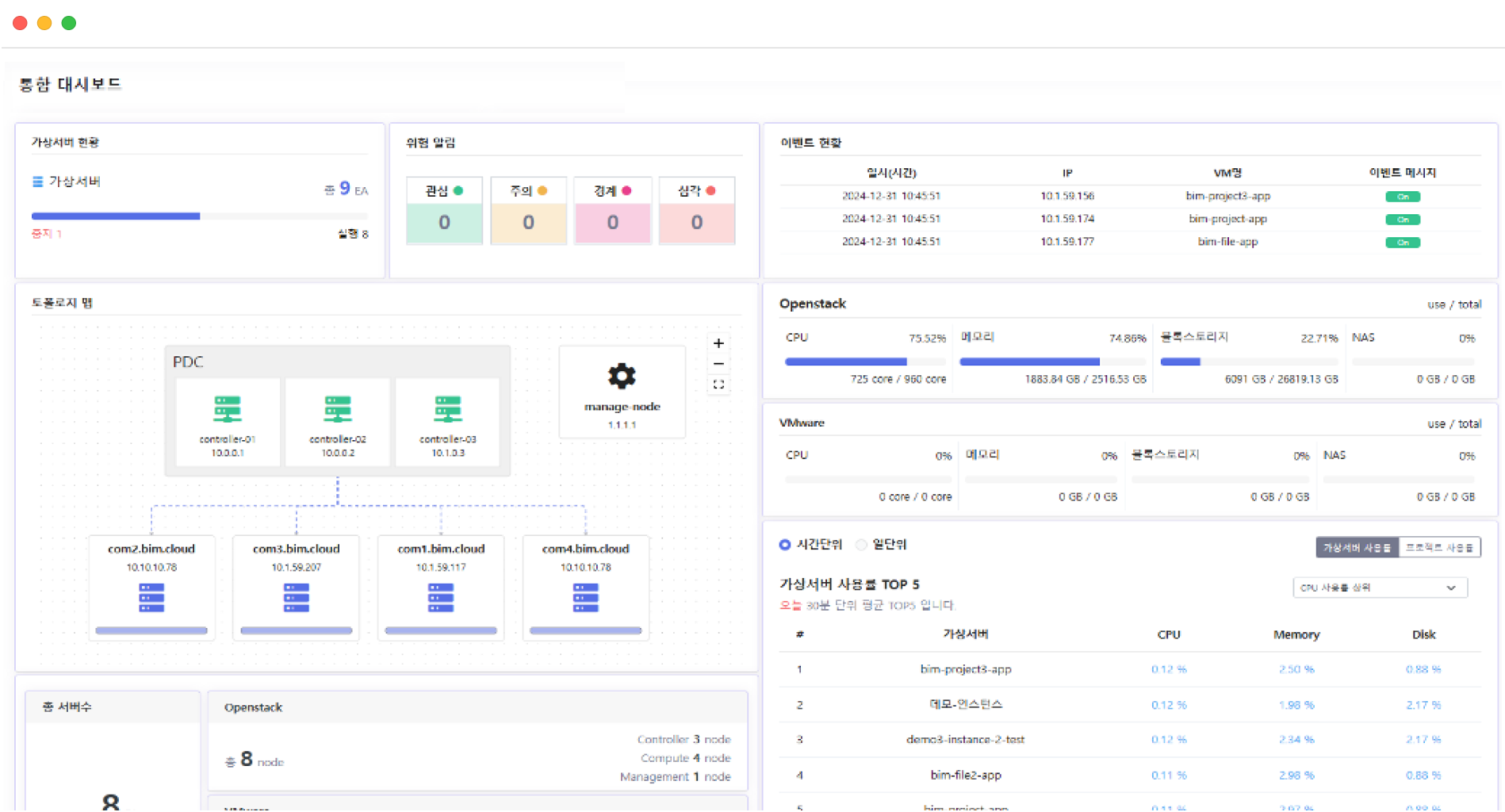Screen dimensions: 1505x812
Task: Maximize window with green button
Action: coord(69,23)
